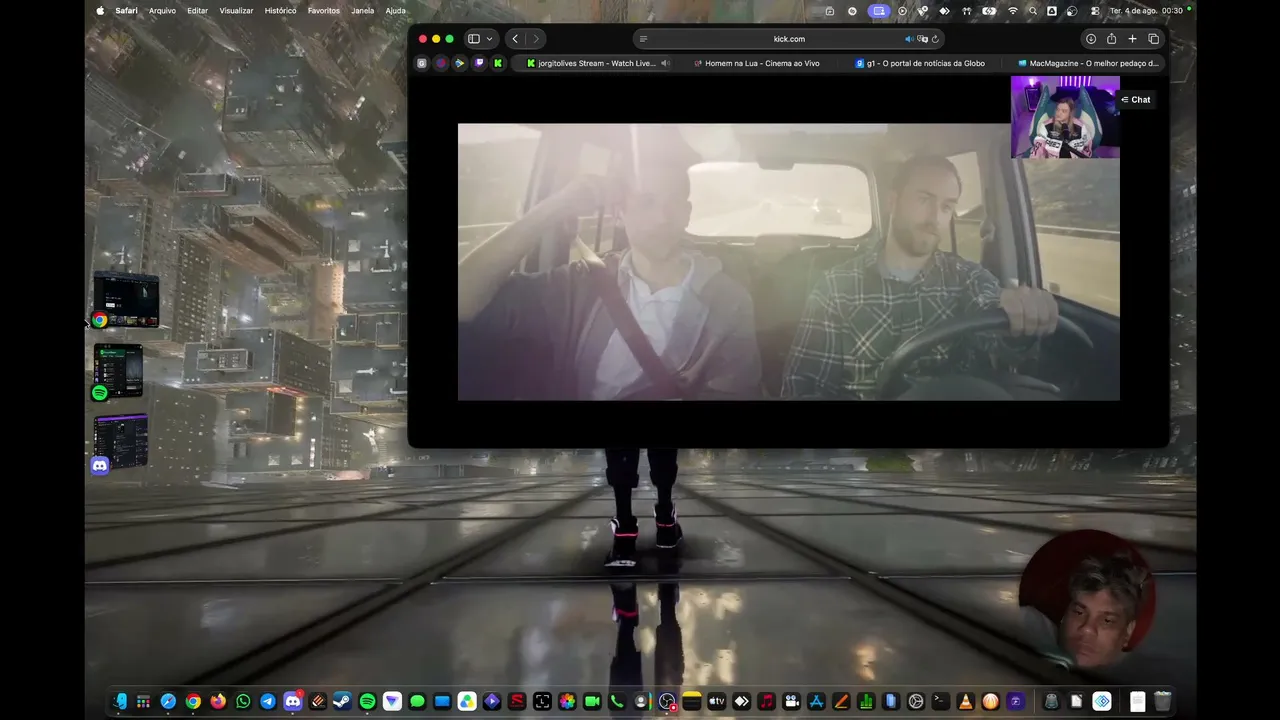Open the Arquivo menu
Image resolution: width=1280 pixels, height=720 pixels.
tap(162, 11)
